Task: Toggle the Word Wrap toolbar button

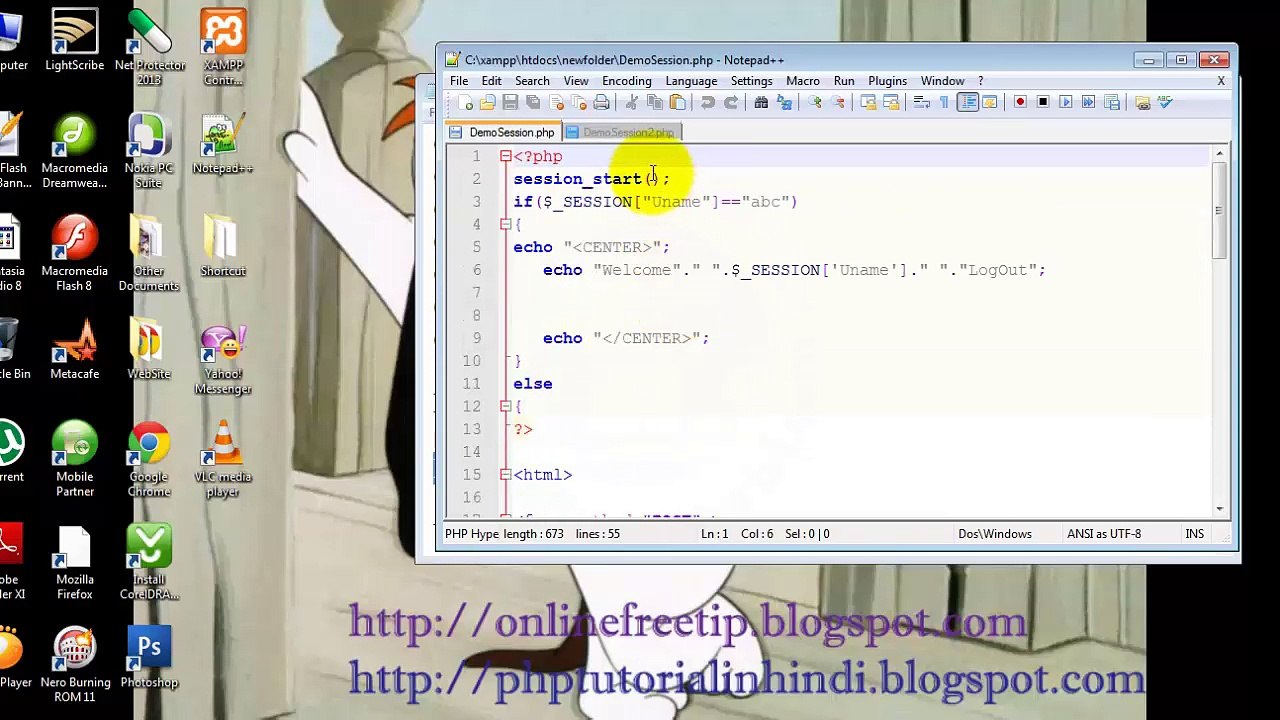Action: (x=920, y=102)
